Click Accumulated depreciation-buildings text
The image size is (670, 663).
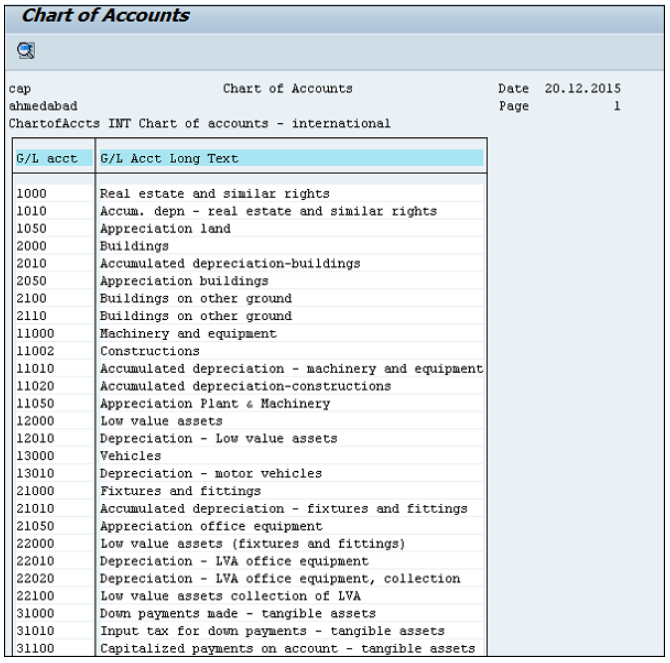(230, 264)
